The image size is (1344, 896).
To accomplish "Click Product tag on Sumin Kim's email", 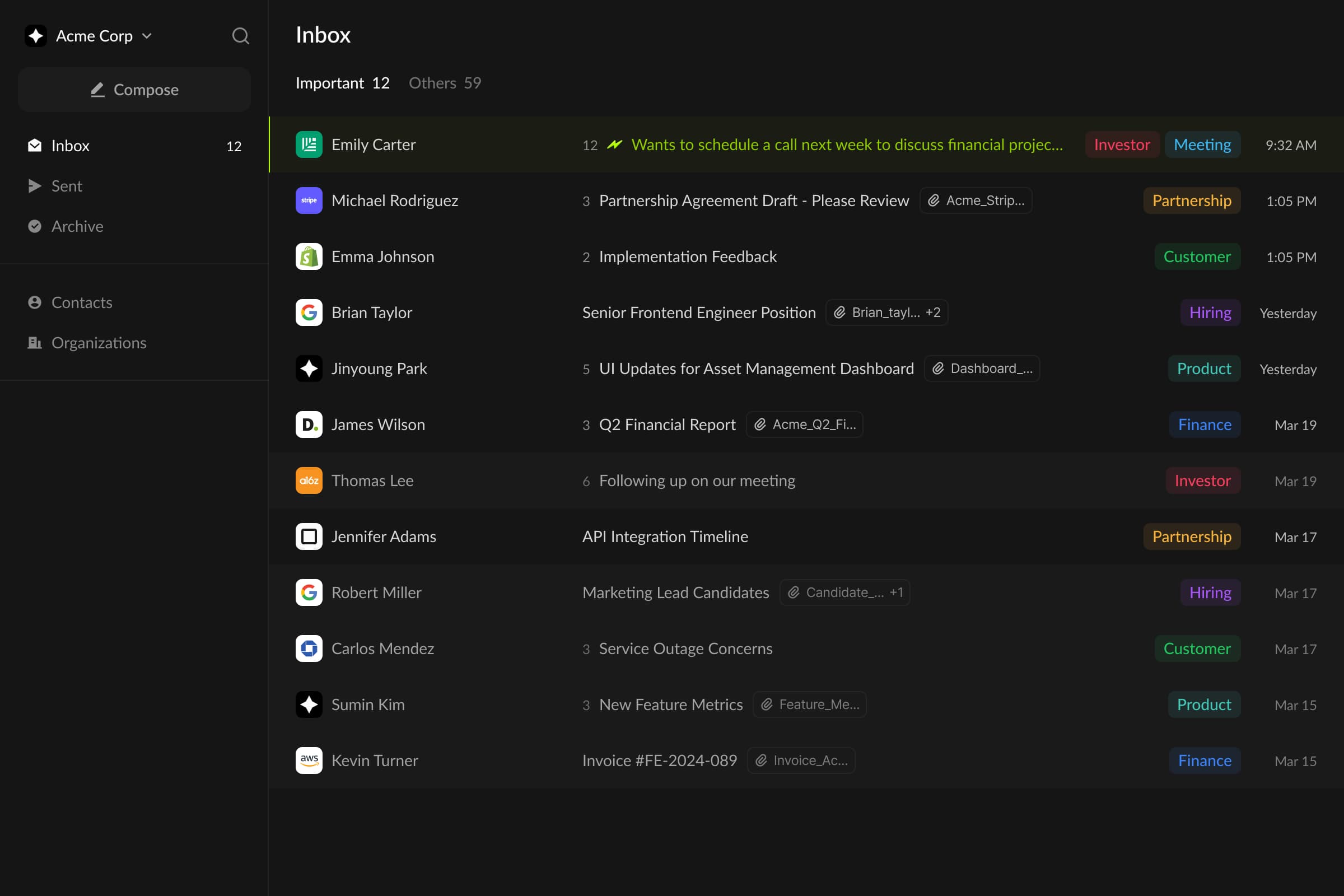I will tap(1204, 704).
